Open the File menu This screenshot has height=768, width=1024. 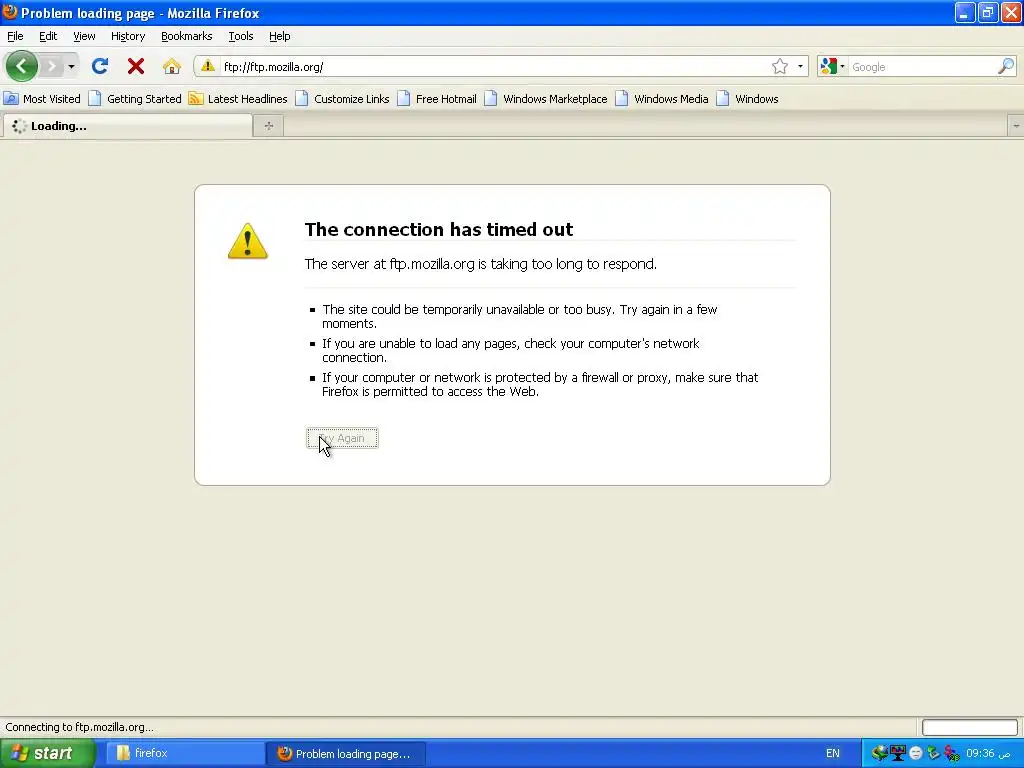[15, 36]
